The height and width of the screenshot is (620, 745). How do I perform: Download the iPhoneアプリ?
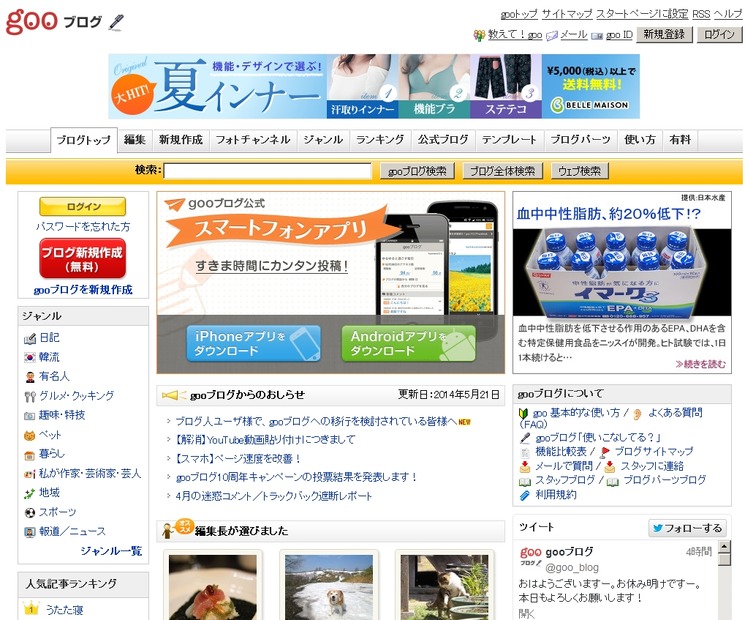pyautogui.click(x=253, y=344)
